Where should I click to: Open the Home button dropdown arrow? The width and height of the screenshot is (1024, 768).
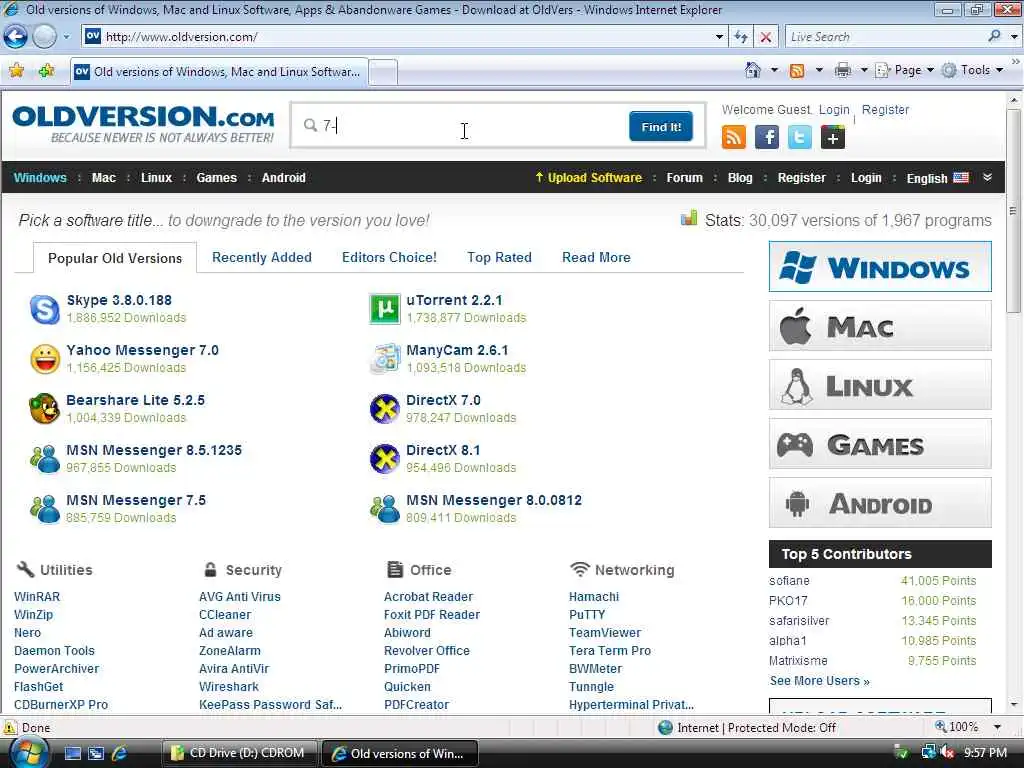pos(774,70)
